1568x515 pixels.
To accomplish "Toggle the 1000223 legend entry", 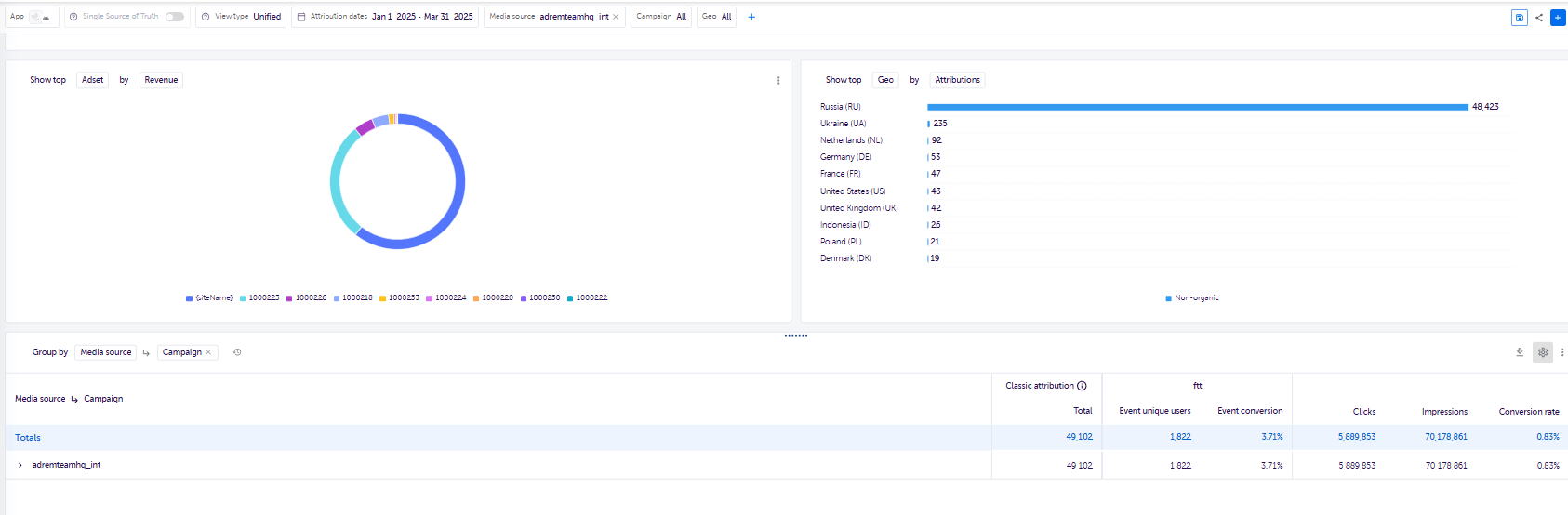I will pos(259,298).
